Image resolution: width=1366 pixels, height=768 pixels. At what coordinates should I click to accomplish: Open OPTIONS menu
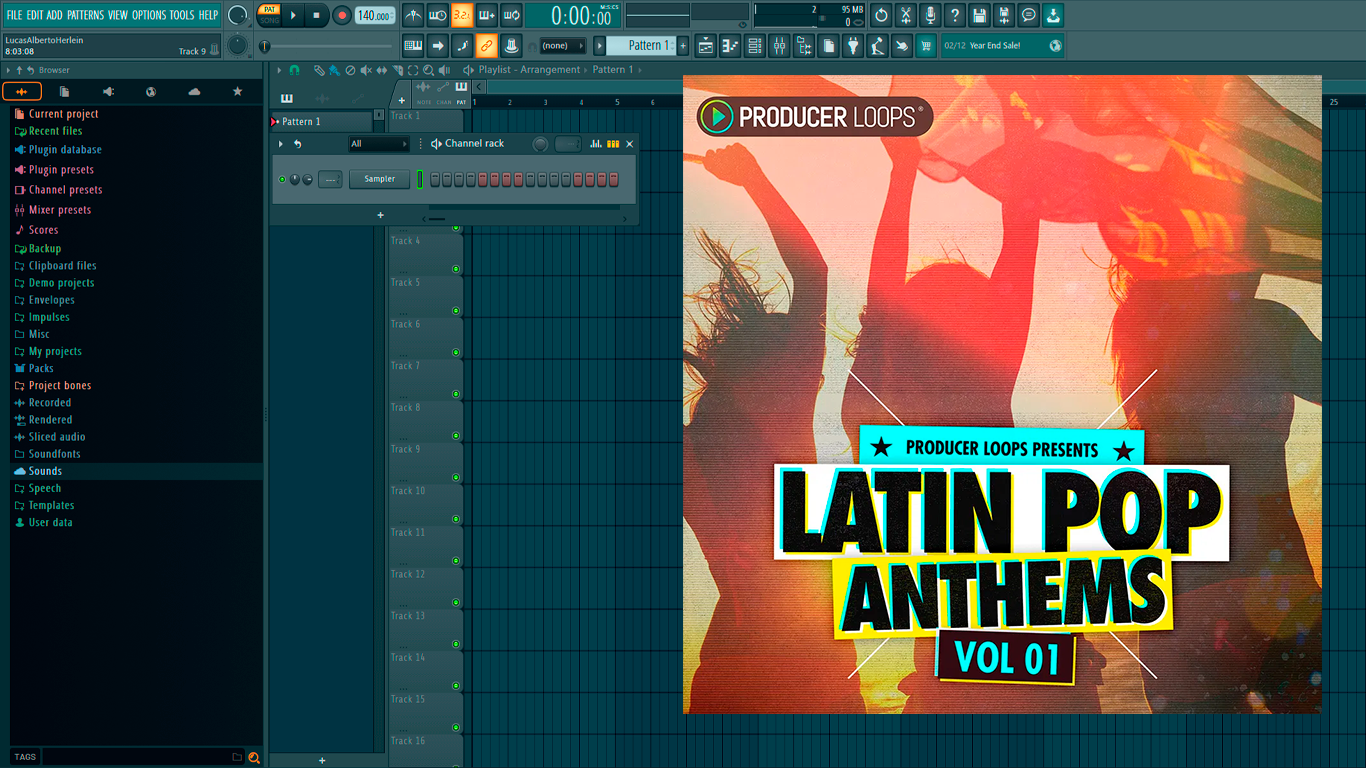pos(149,15)
